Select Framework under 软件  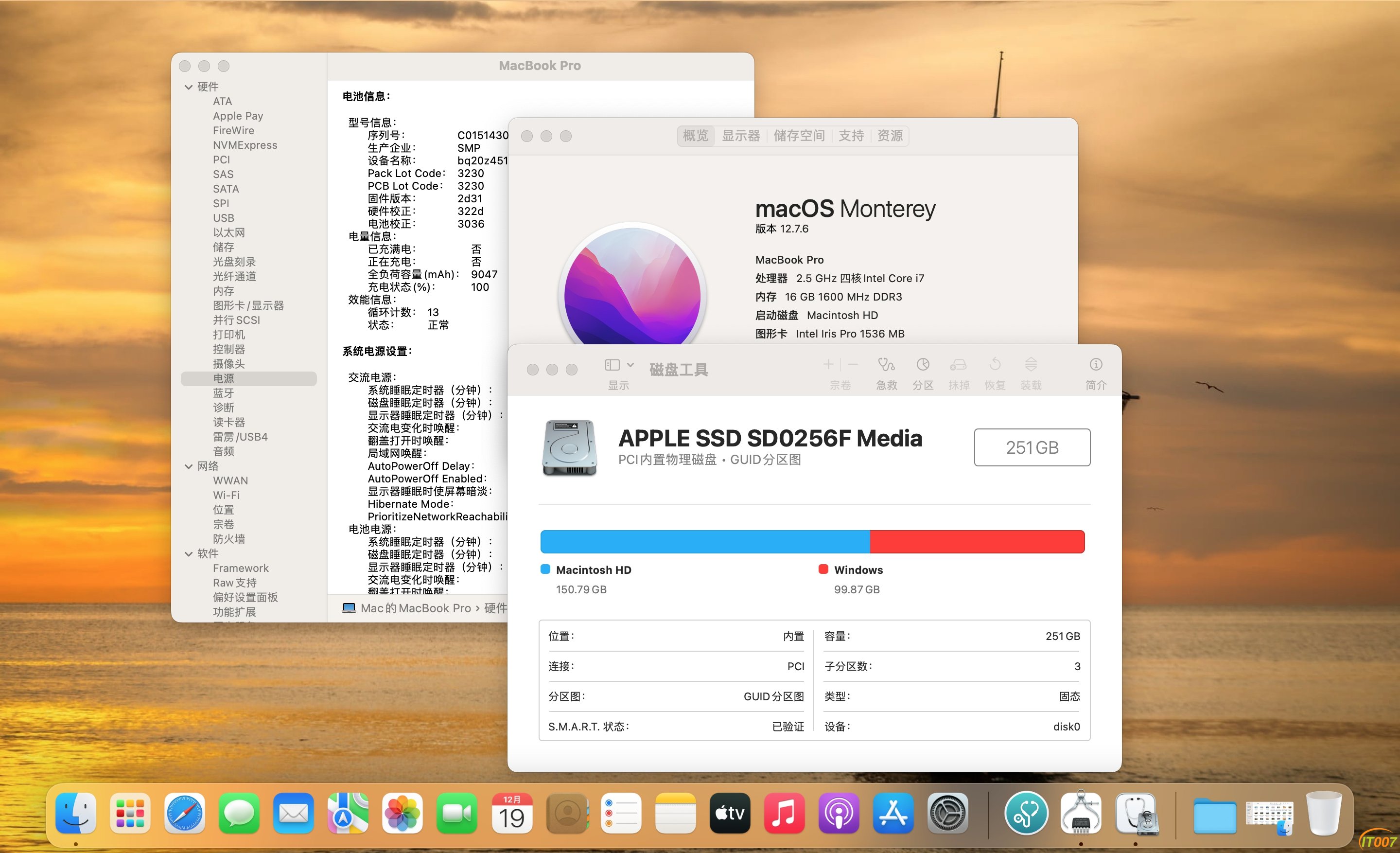241,569
